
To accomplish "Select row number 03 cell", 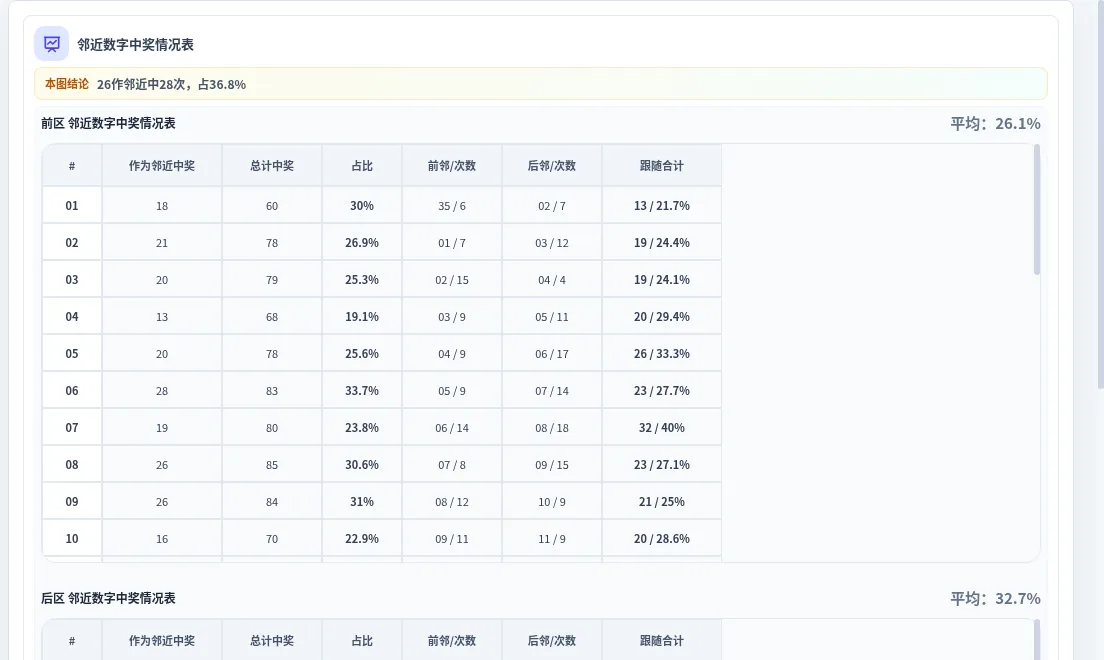I will point(72,280).
